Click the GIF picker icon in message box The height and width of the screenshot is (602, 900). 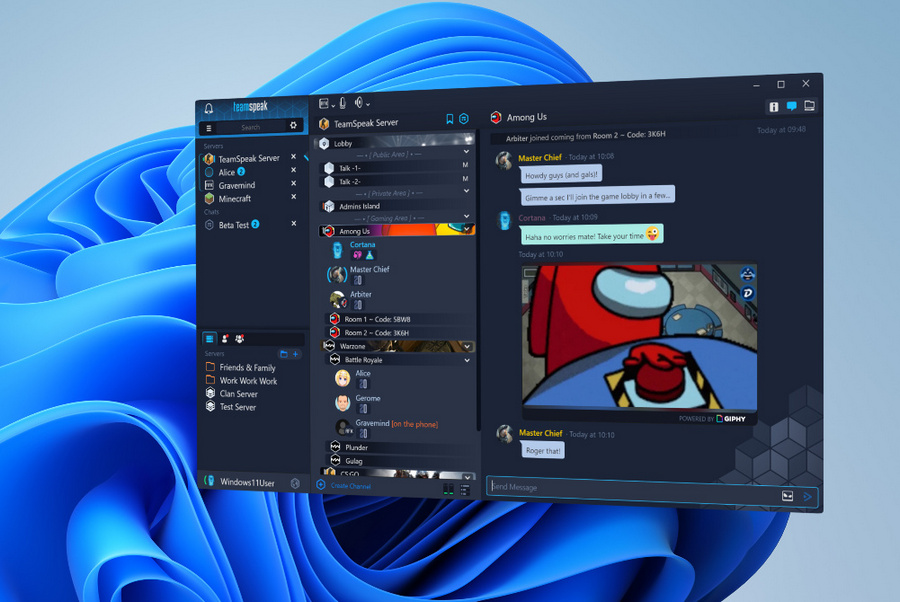(x=788, y=496)
